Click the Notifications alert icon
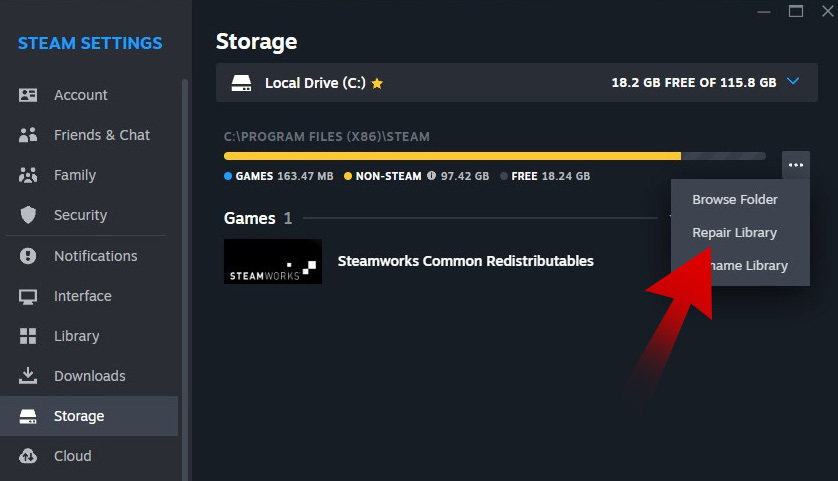This screenshot has height=481, width=838. pyautogui.click(x=28, y=256)
